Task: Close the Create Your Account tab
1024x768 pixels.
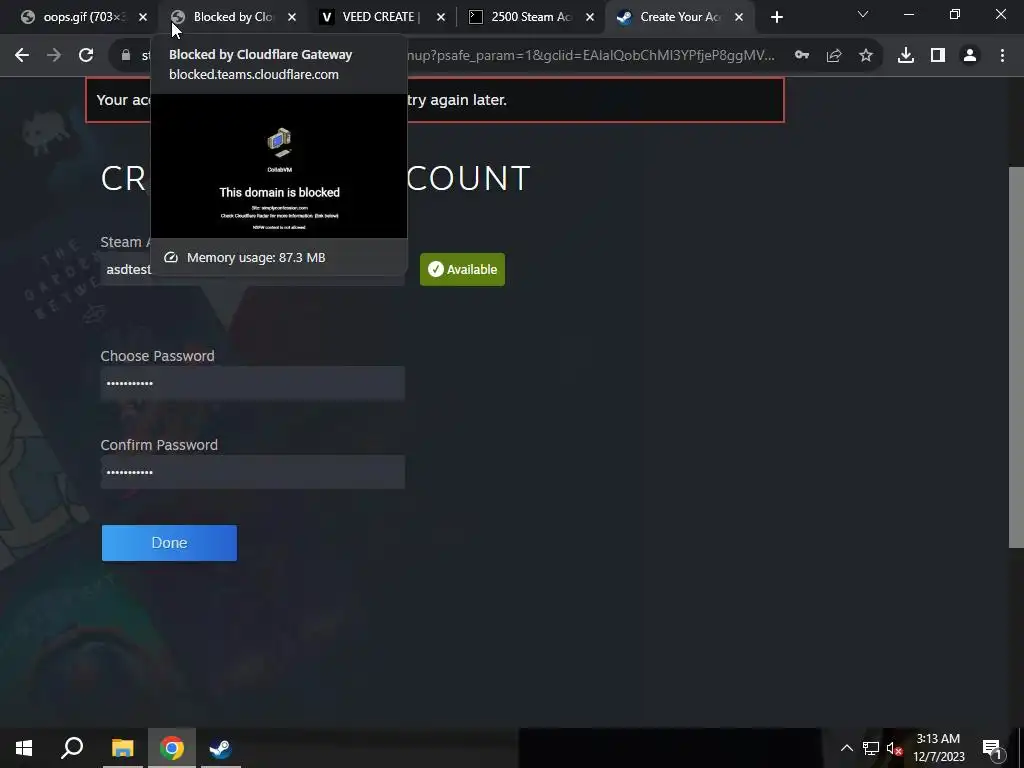Action: pos(739,18)
